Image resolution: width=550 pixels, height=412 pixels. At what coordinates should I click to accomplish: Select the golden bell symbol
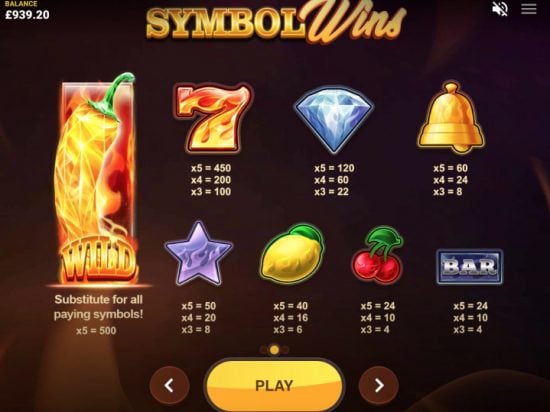click(451, 117)
